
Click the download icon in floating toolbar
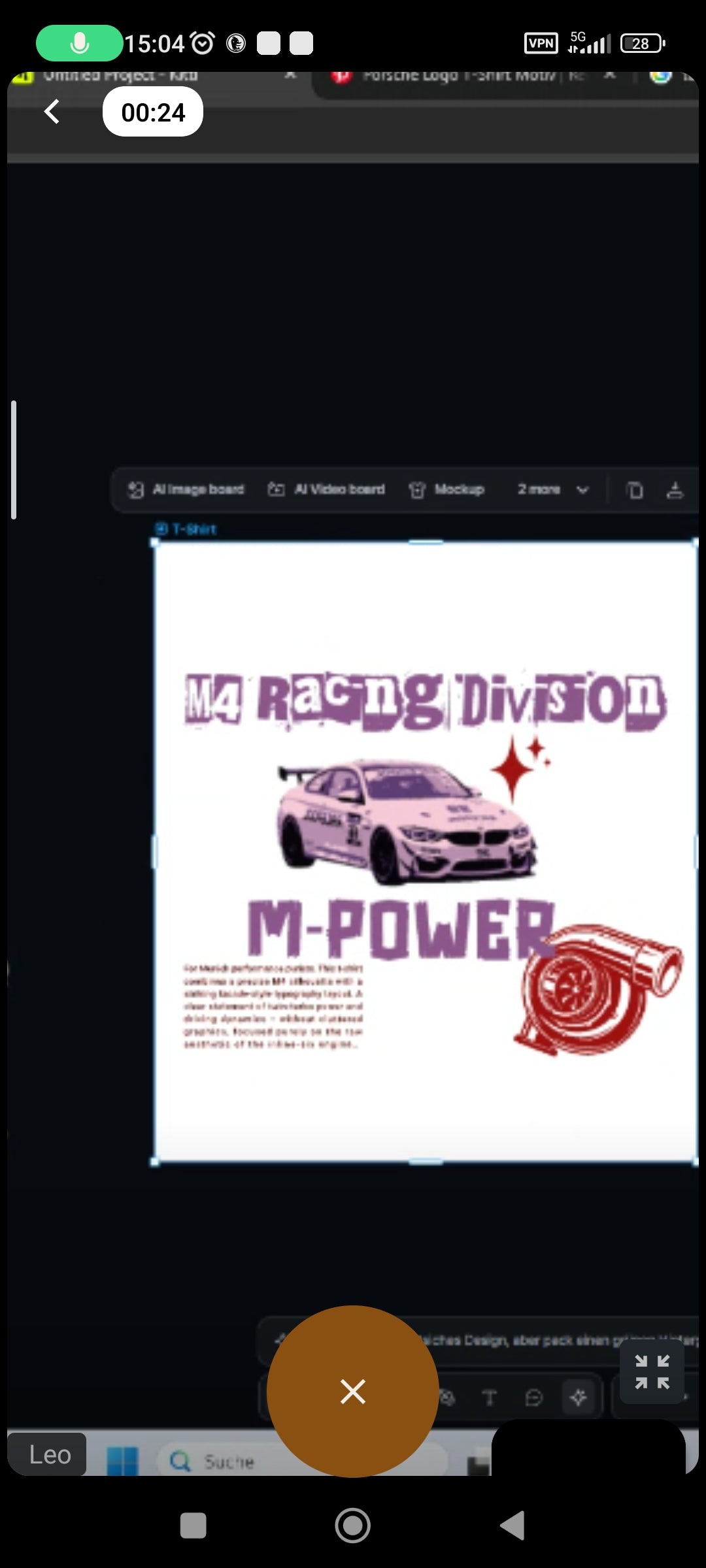pos(675,490)
